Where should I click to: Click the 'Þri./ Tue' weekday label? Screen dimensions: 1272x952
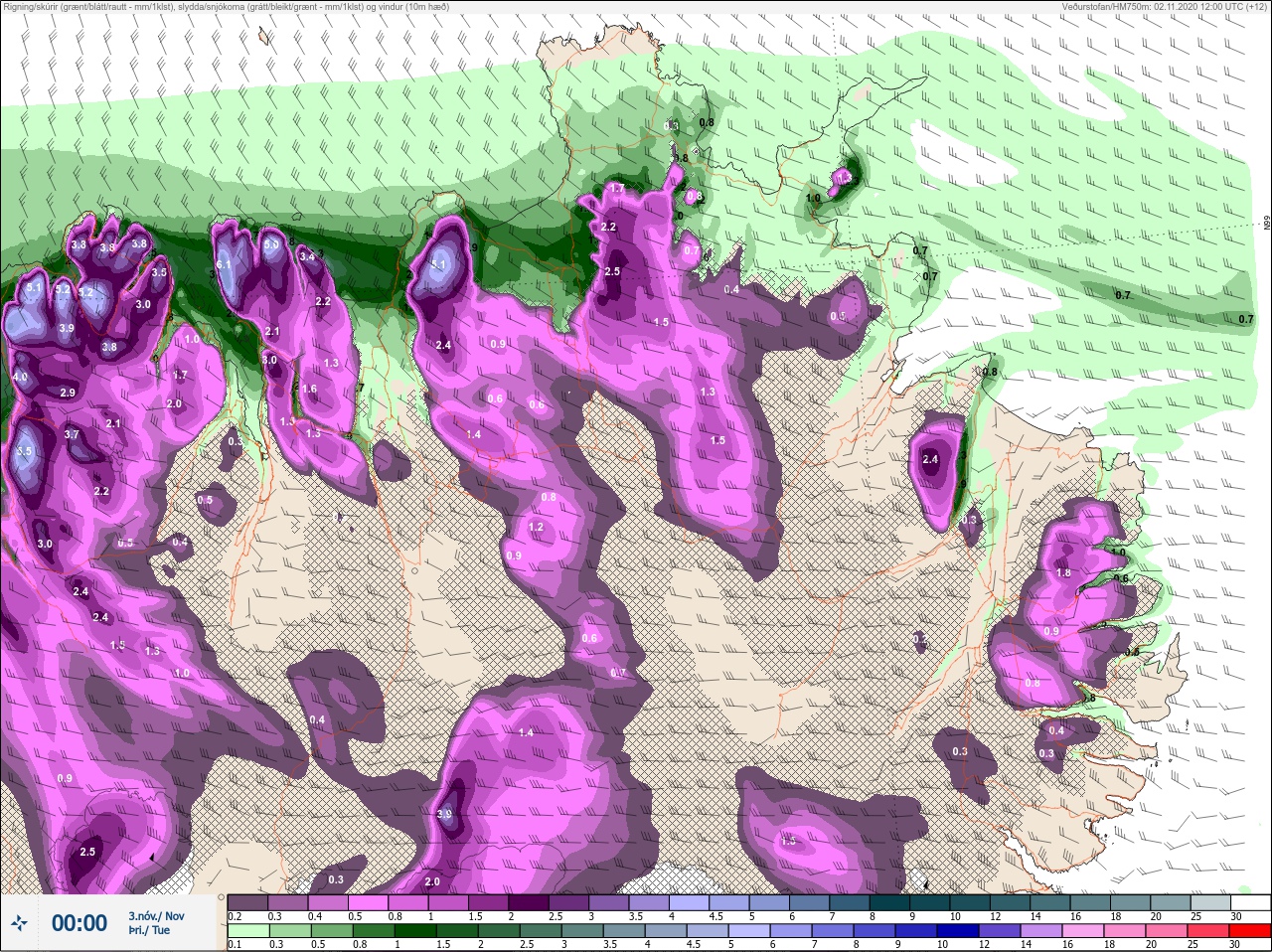tap(149, 931)
